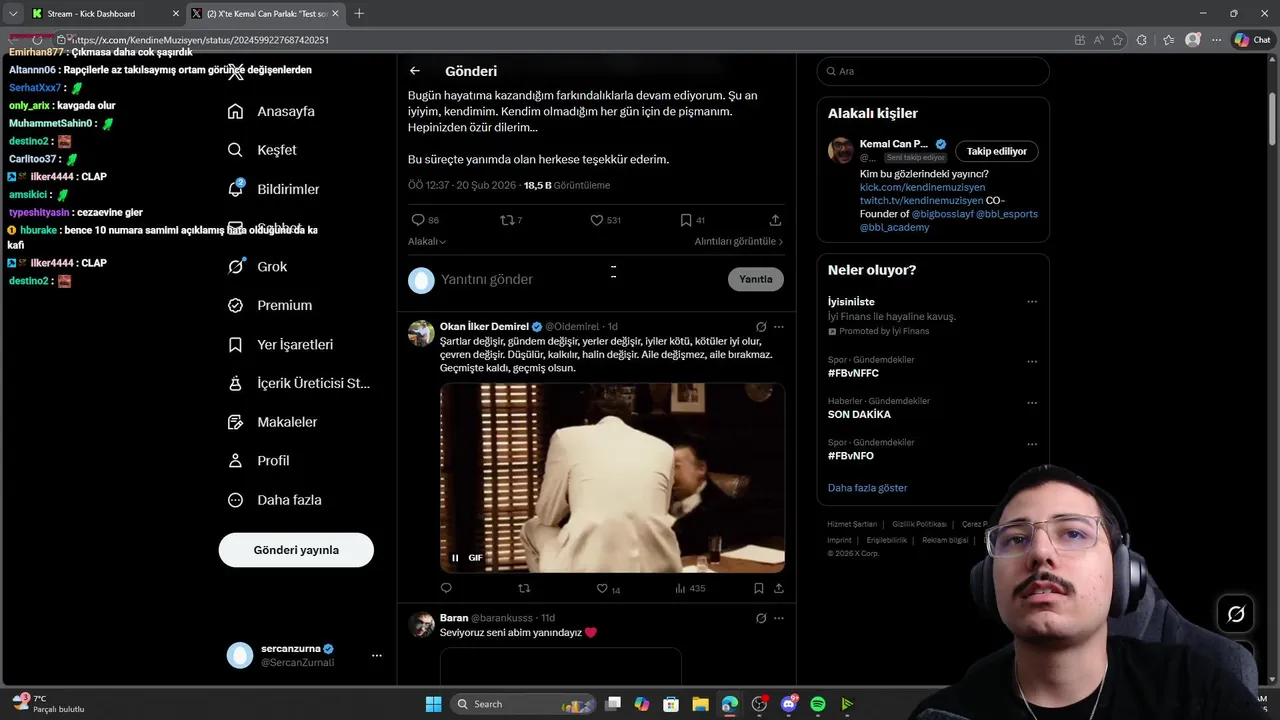This screenshot has width=1280, height=720.
Task: Expand the Alakalı reply sorting dropdown
Action: pos(427,241)
